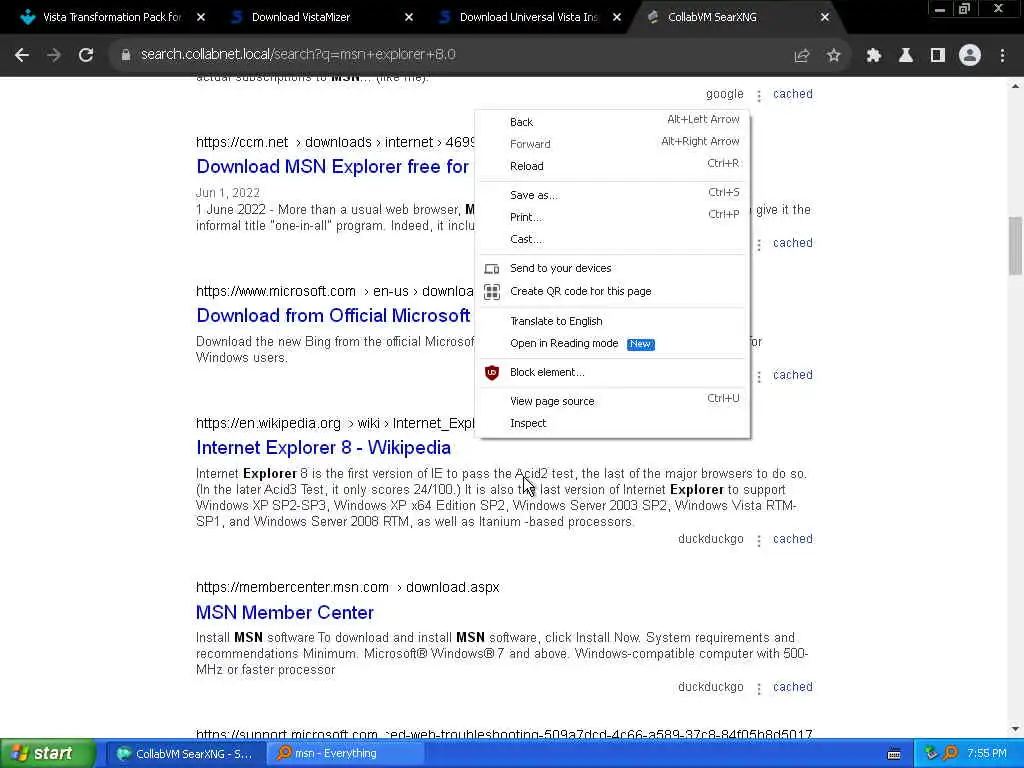Open cached link for Microsoft download result
The image size is (1024, 768).
tap(793, 375)
